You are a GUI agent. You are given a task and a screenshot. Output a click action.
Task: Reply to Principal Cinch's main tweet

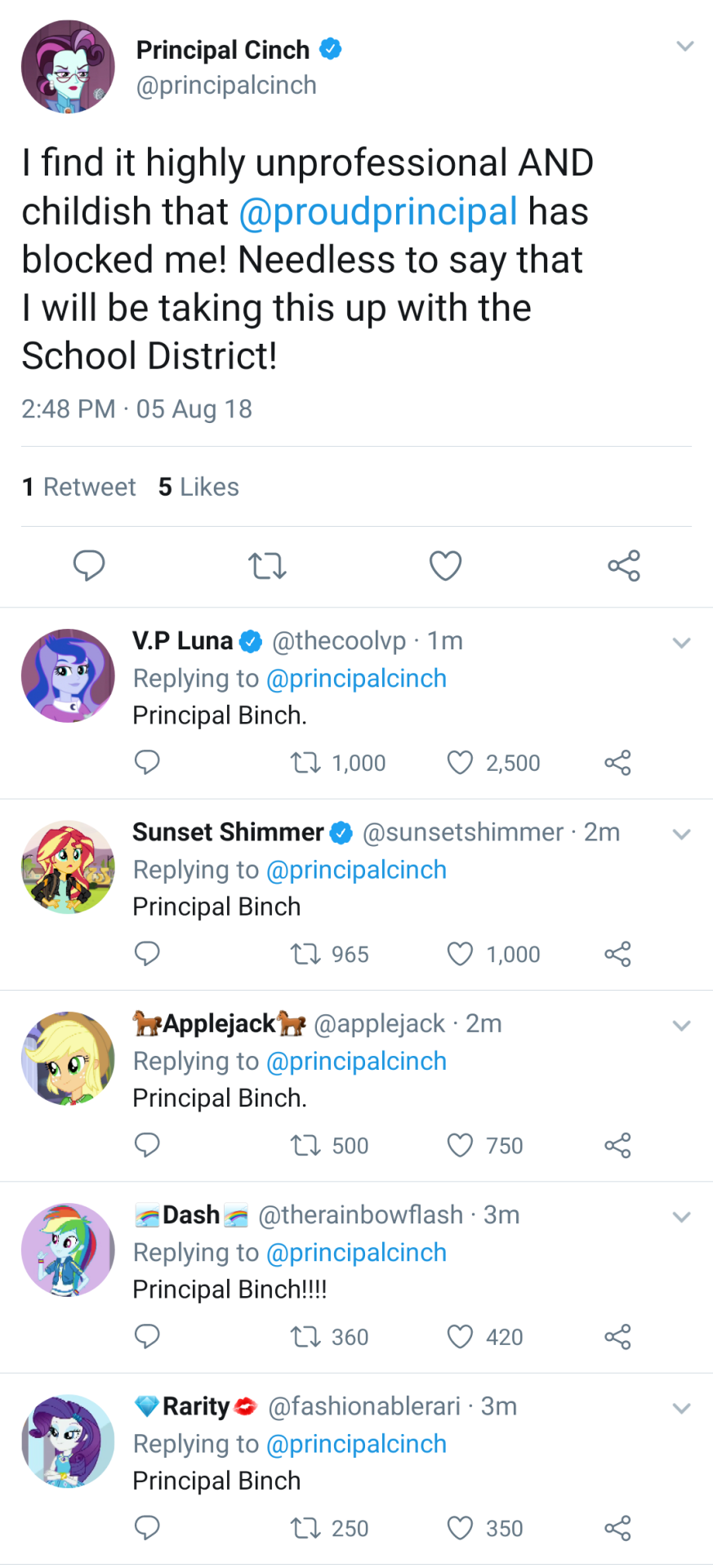(x=89, y=565)
